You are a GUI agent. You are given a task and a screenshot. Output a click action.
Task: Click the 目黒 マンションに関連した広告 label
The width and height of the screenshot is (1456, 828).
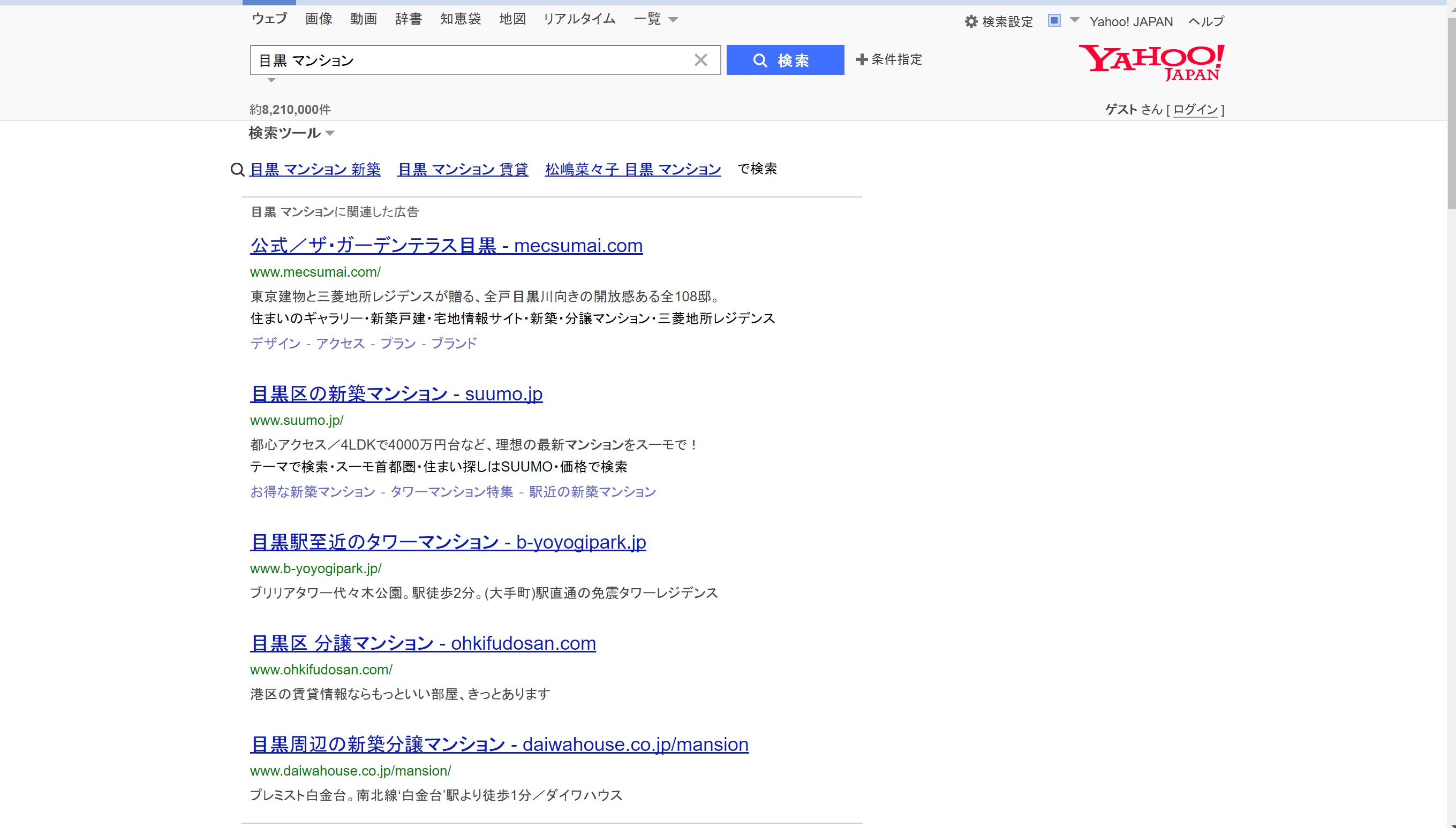pyautogui.click(x=335, y=211)
